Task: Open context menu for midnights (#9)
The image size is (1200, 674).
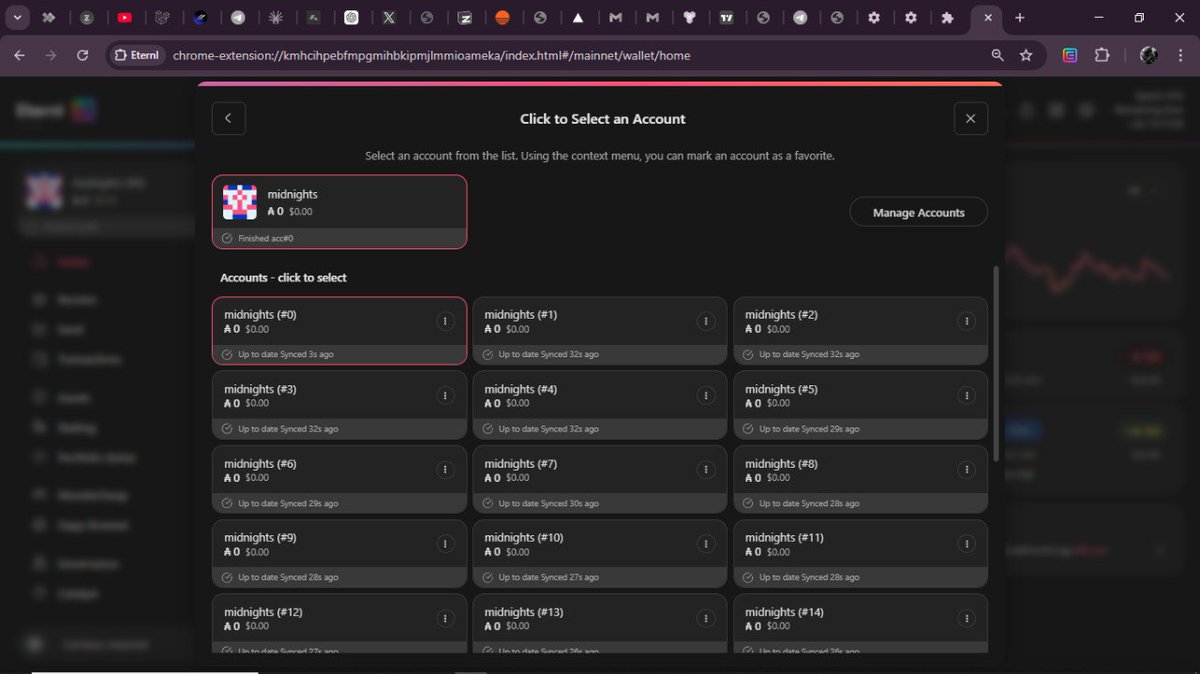Action: 445,544
